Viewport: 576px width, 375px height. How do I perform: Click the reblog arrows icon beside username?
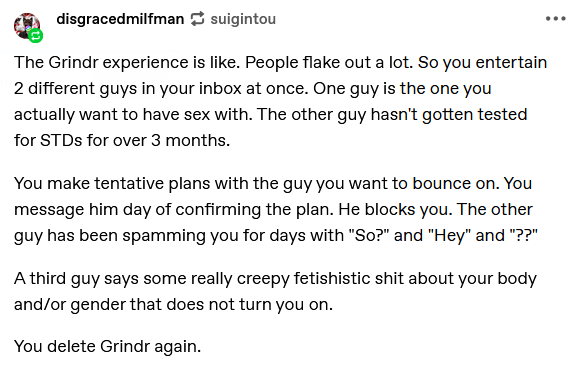coord(197,19)
